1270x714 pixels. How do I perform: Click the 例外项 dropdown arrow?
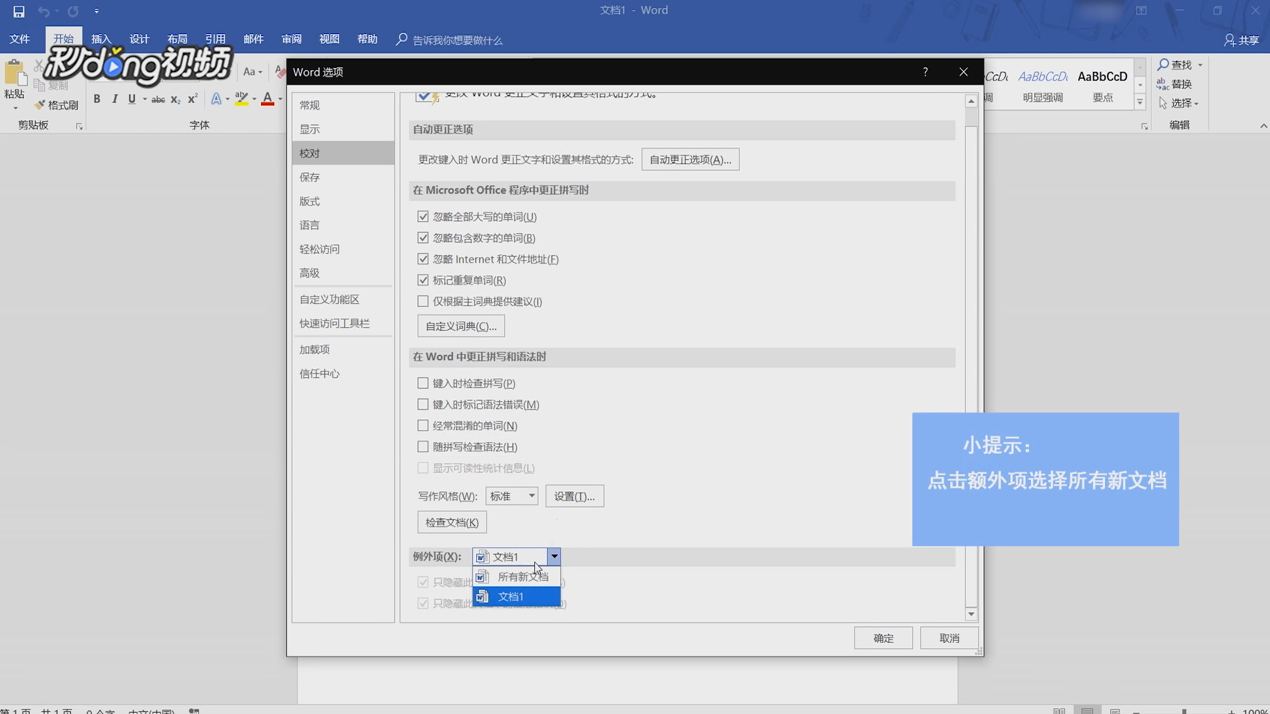click(554, 557)
